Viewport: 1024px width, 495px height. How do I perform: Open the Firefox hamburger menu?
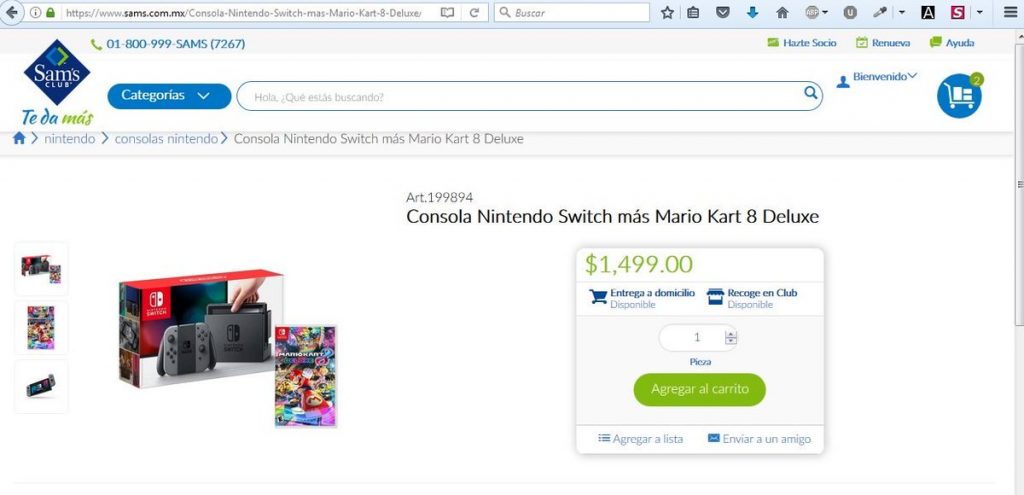[x=1010, y=13]
